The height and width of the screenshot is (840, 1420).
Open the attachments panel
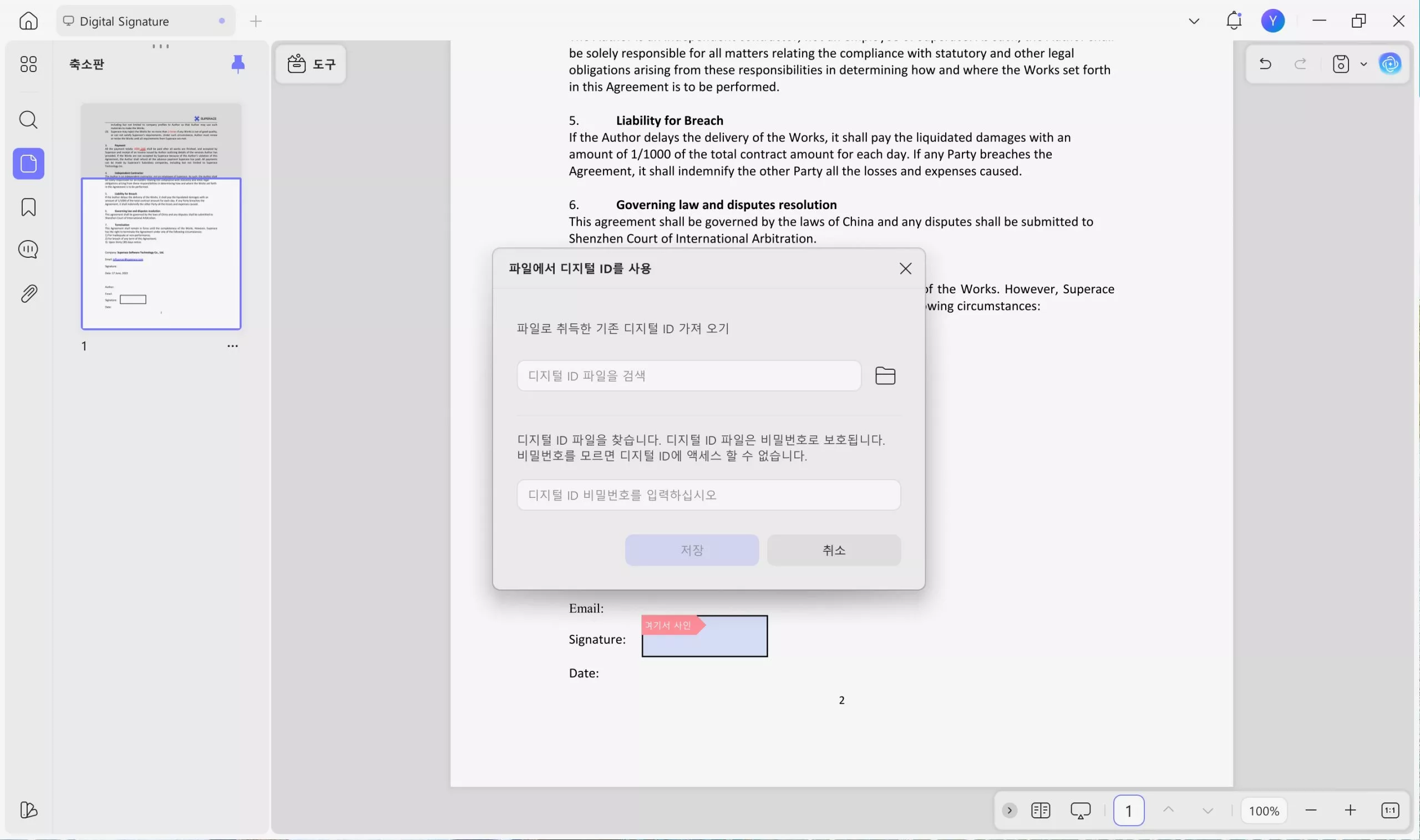coord(28,293)
